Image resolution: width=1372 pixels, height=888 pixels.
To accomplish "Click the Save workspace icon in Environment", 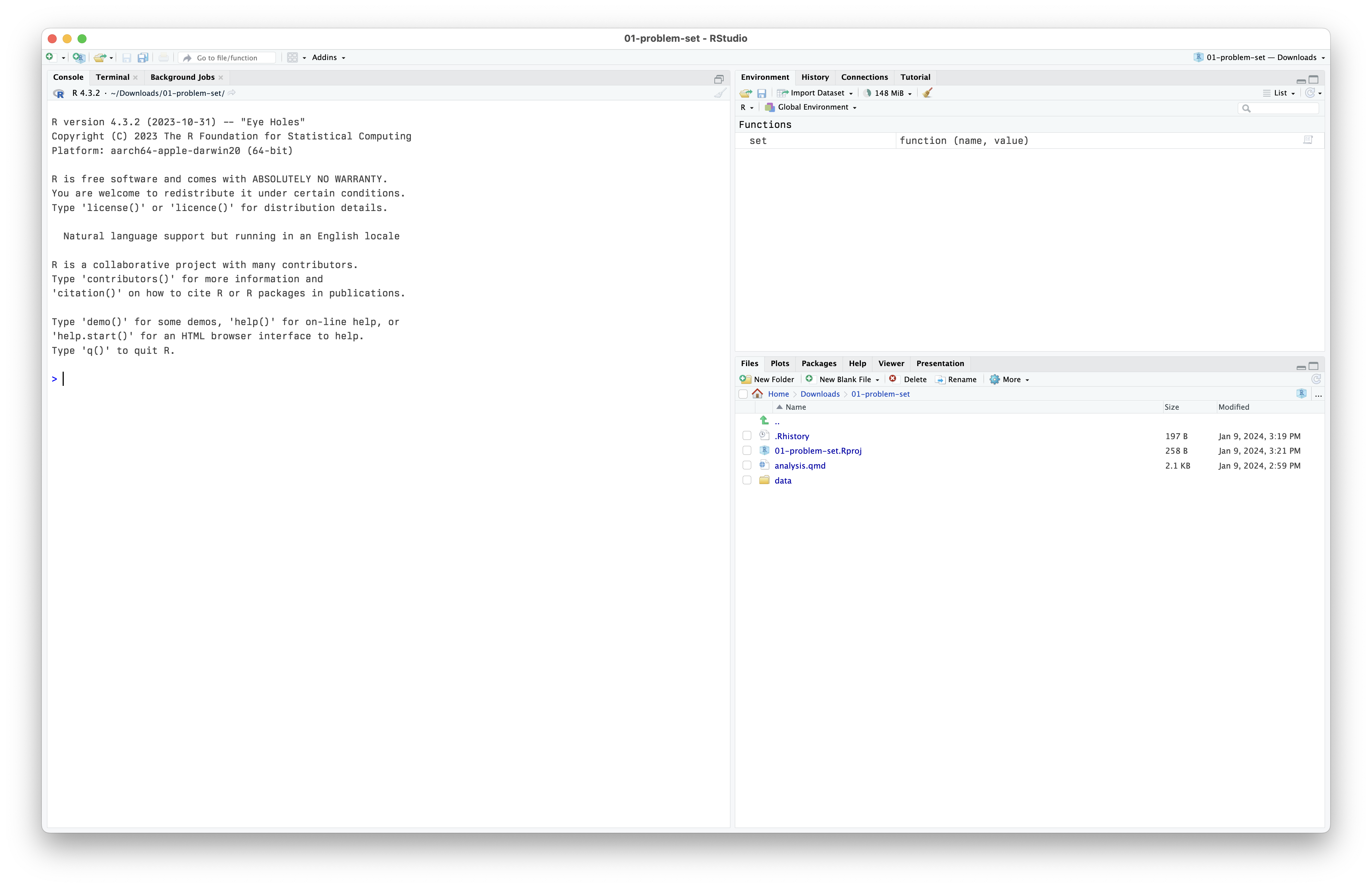I will [x=762, y=93].
